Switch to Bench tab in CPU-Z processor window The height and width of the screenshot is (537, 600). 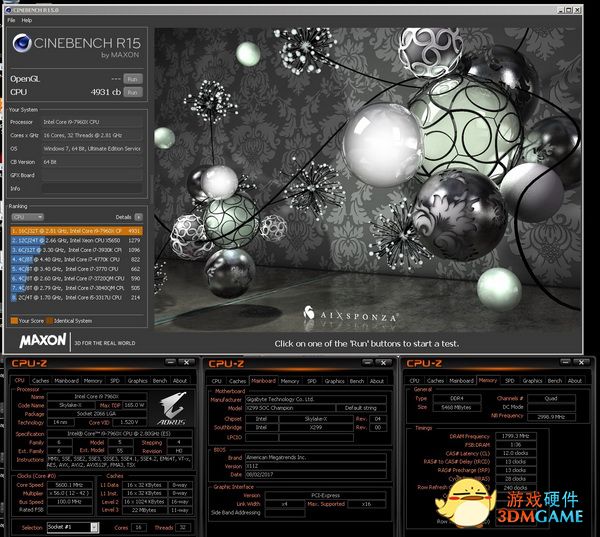coord(160,380)
